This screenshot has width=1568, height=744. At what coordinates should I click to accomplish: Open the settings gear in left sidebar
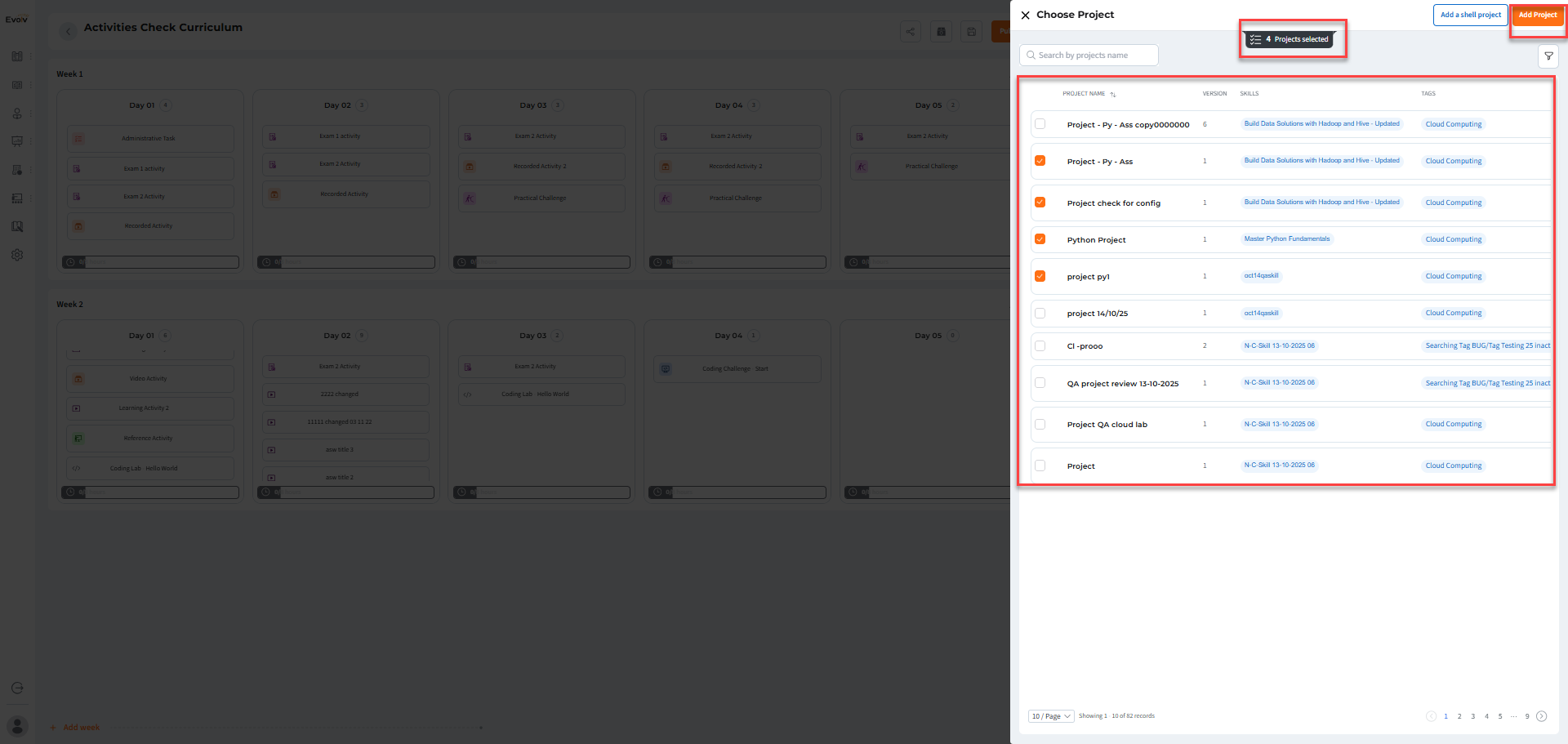click(17, 255)
